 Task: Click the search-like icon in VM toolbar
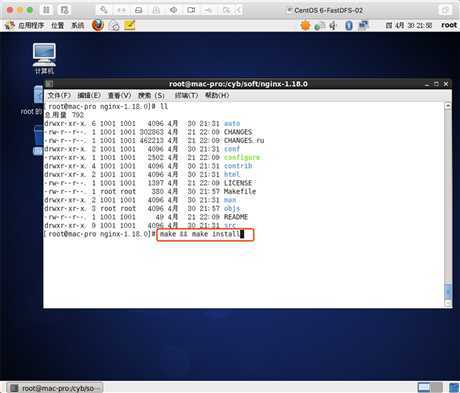click(x=226, y=10)
